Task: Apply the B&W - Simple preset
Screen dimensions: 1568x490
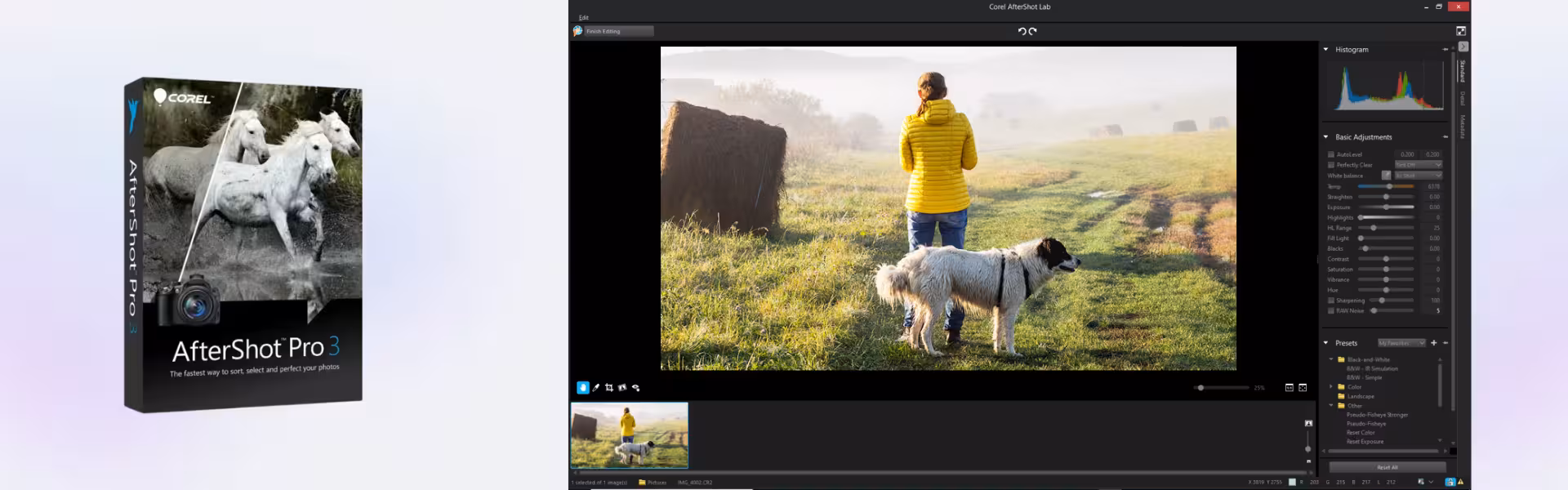Action: coord(1364,377)
